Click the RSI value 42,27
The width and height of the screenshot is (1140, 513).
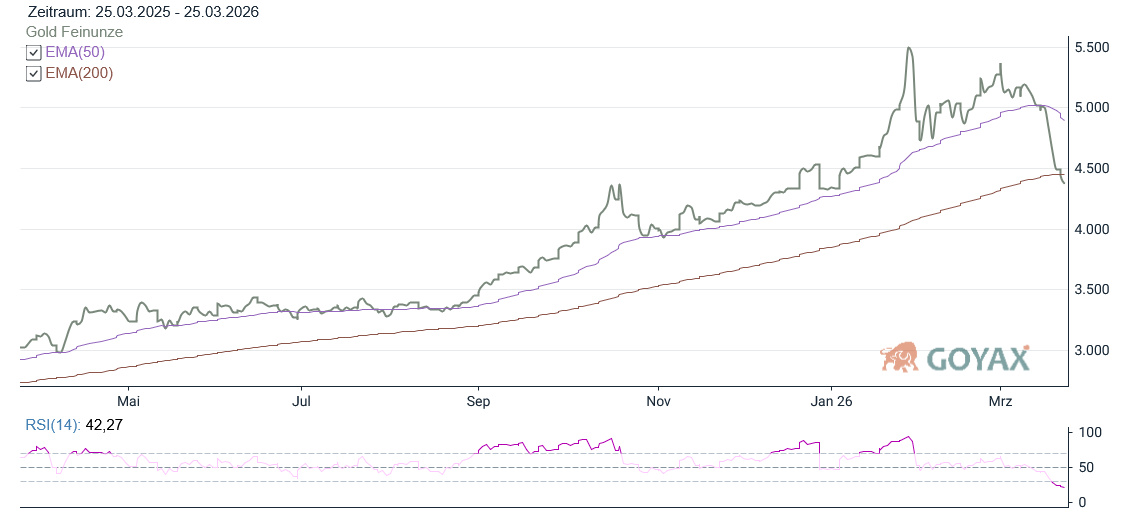(104, 425)
